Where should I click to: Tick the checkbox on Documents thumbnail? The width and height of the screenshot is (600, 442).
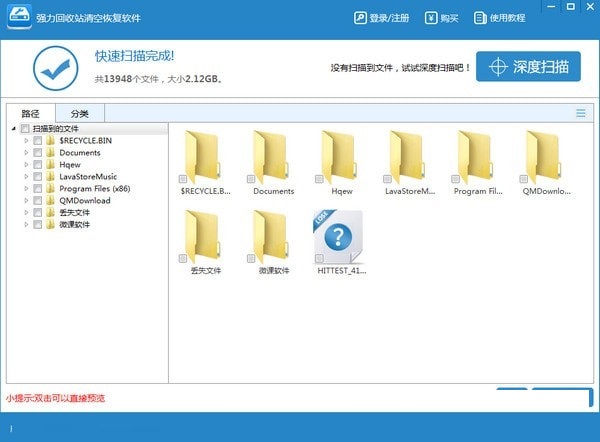coord(251,179)
